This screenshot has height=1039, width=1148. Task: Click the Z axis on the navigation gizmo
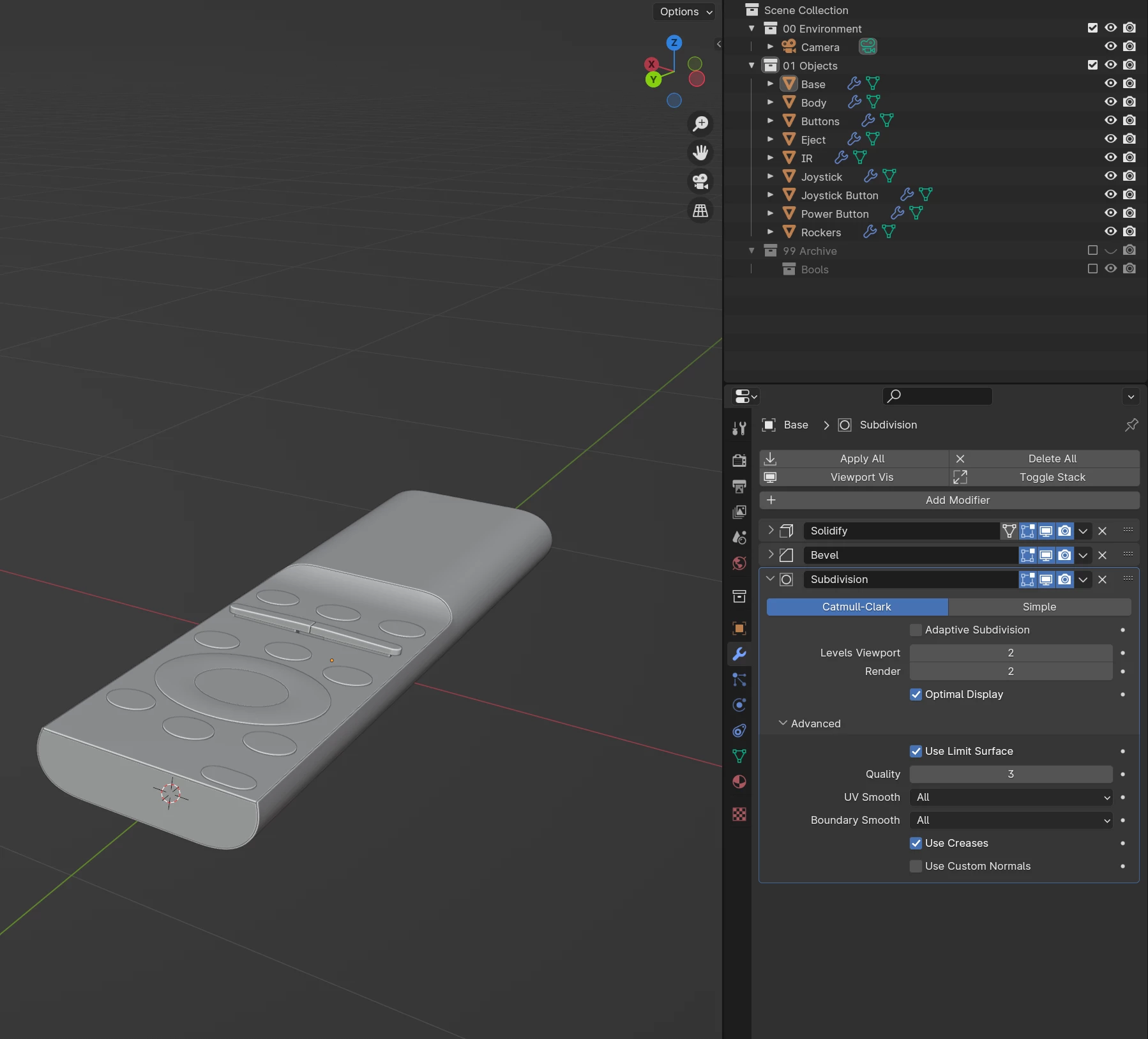pos(674,43)
